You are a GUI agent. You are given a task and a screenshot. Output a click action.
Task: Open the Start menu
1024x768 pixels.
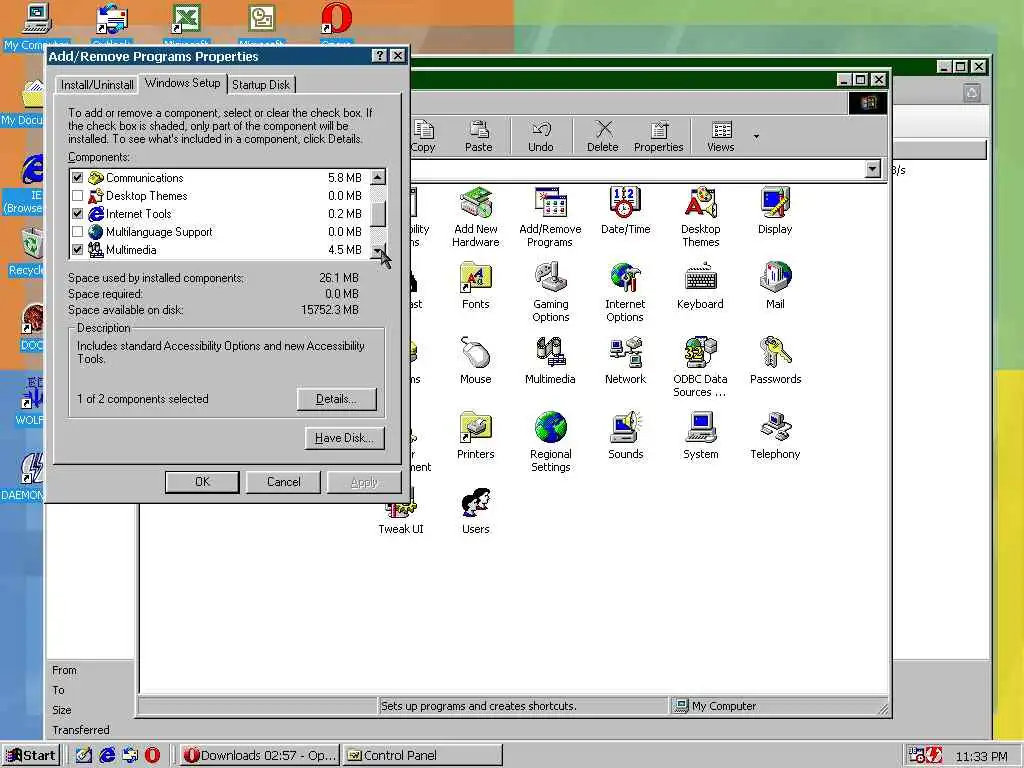(31, 756)
